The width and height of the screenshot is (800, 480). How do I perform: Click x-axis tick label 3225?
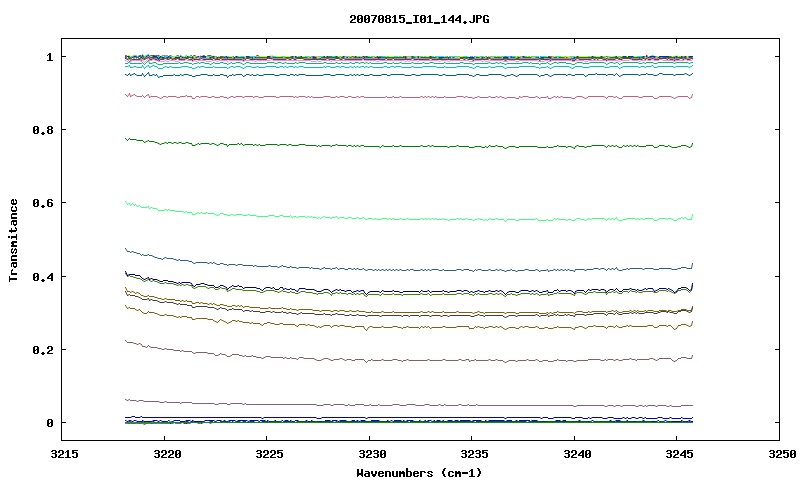pyautogui.click(x=269, y=454)
